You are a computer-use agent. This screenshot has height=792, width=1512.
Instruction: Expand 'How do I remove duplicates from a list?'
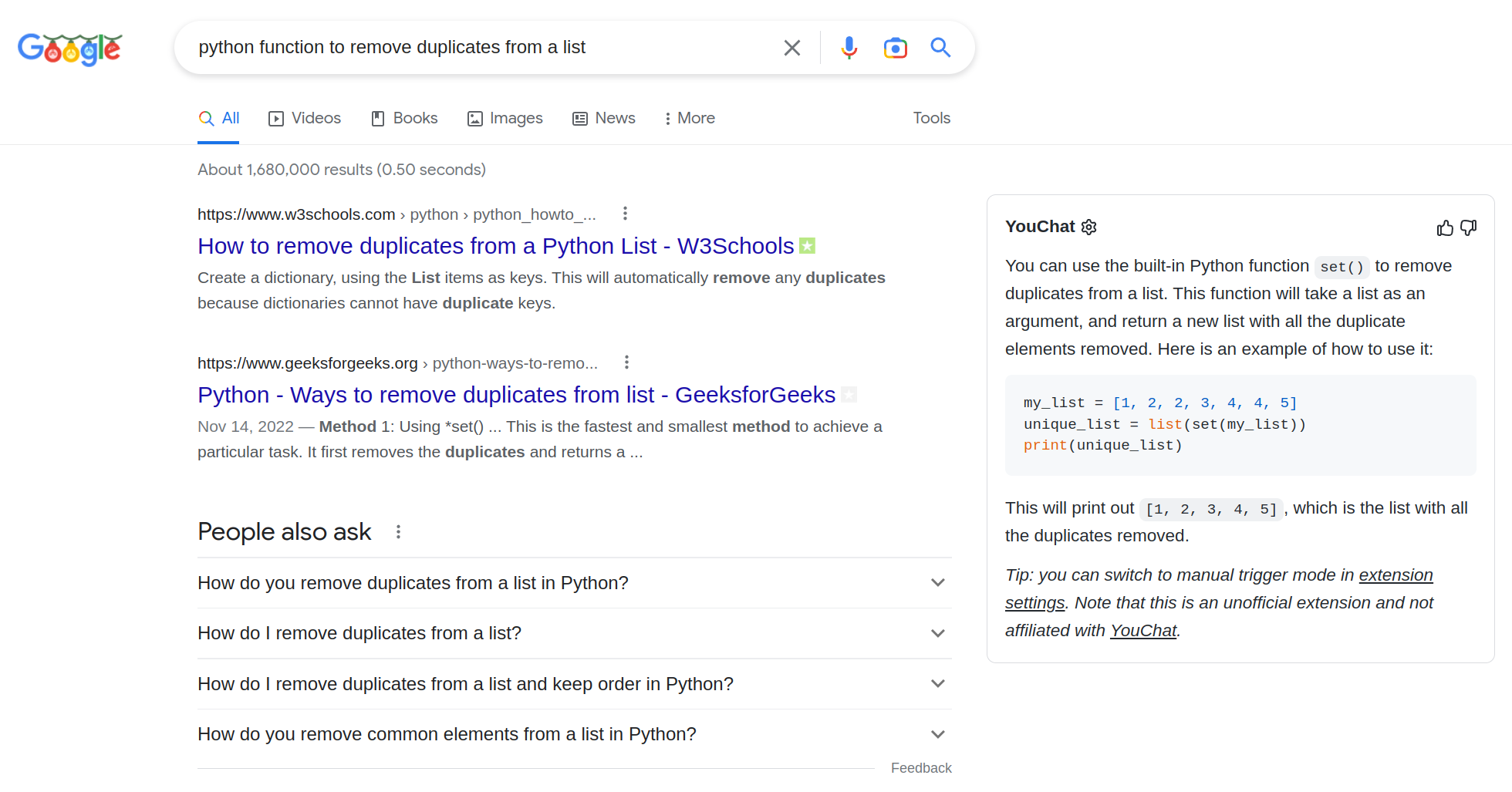coord(574,633)
